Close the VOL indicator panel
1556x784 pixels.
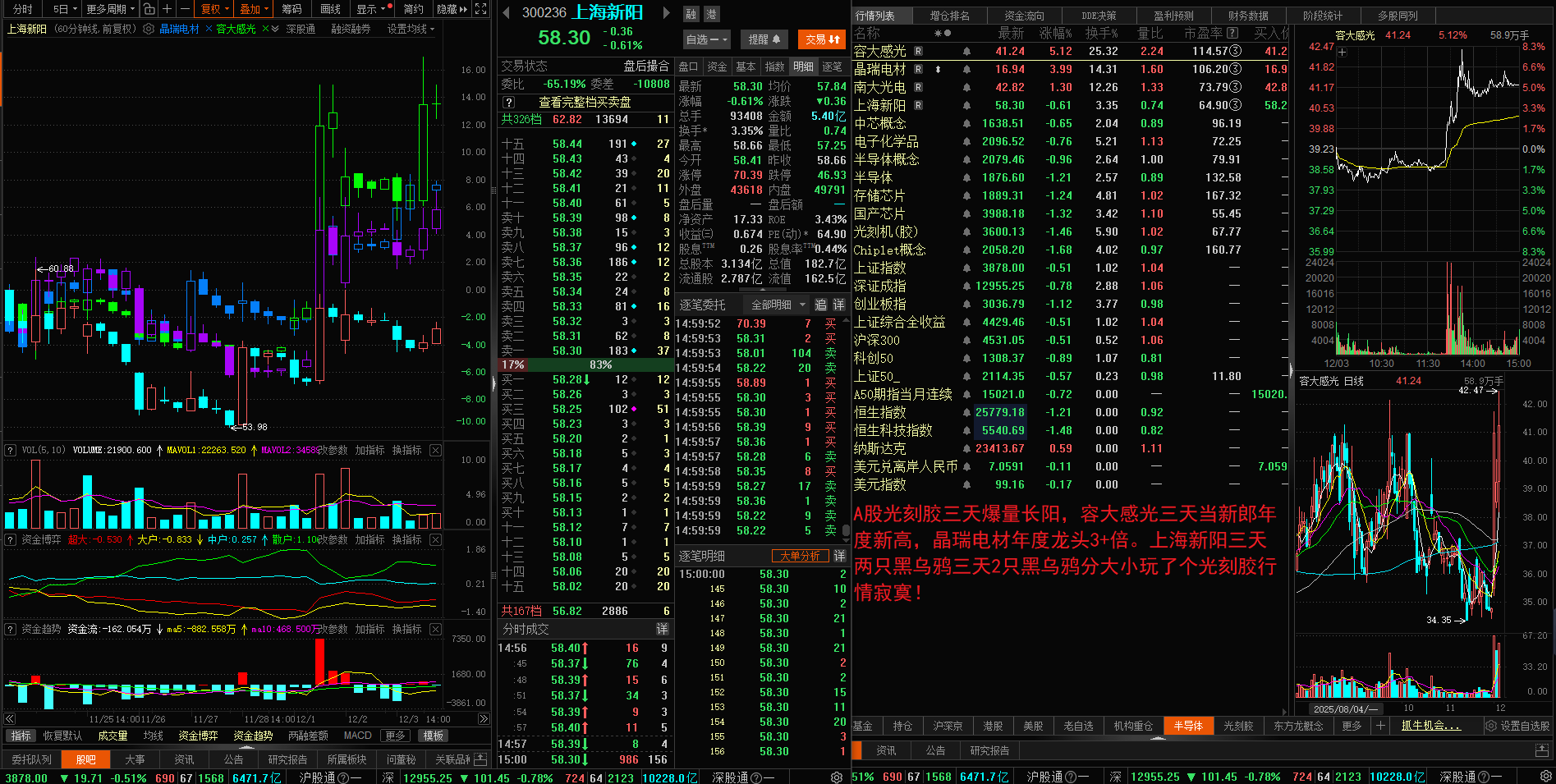click(435, 450)
